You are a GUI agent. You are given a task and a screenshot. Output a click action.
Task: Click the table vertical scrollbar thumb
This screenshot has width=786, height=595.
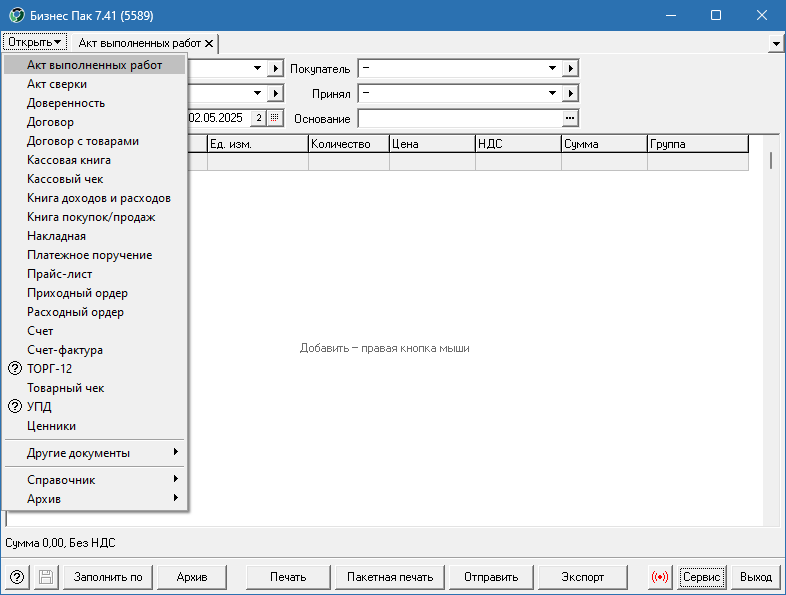(770, 160)
